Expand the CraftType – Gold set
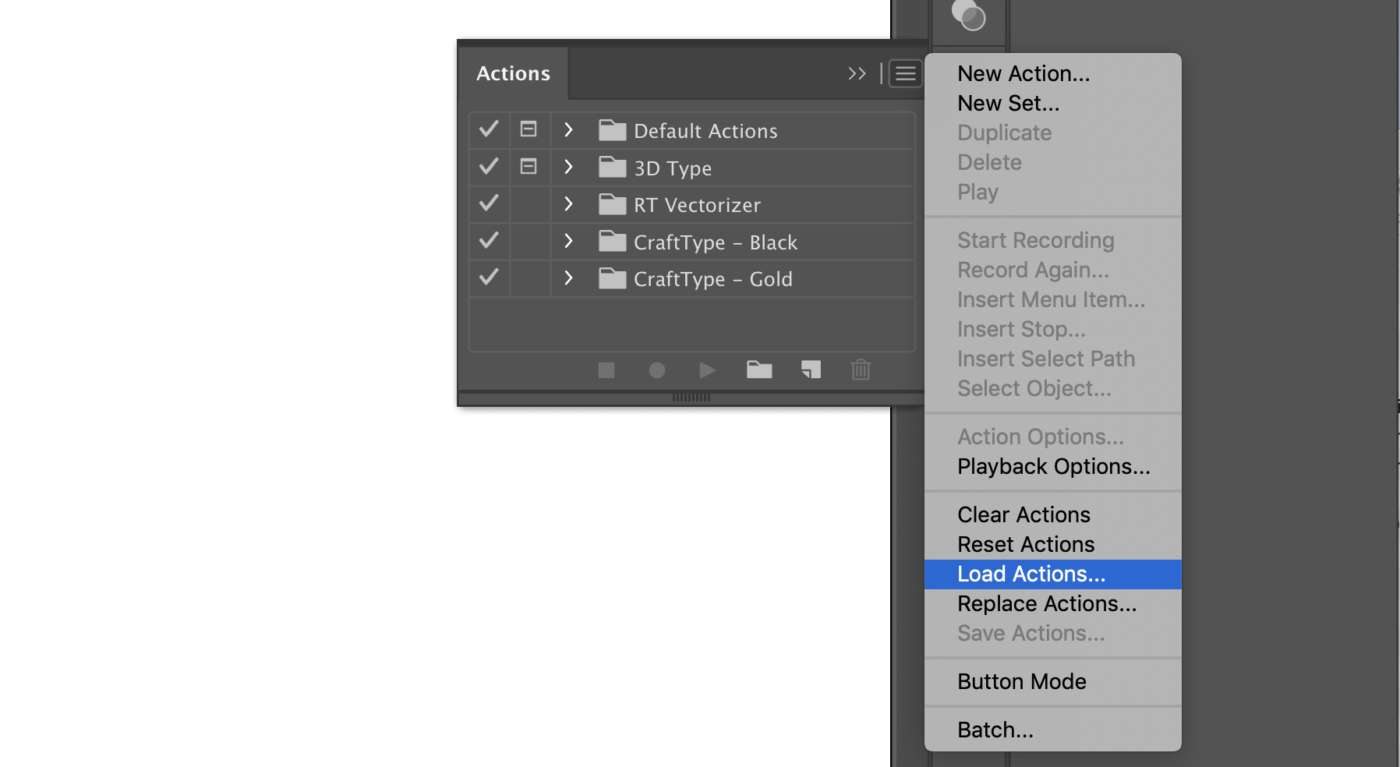The height and width of the screenshot is (767, 1400). point(568,278)
